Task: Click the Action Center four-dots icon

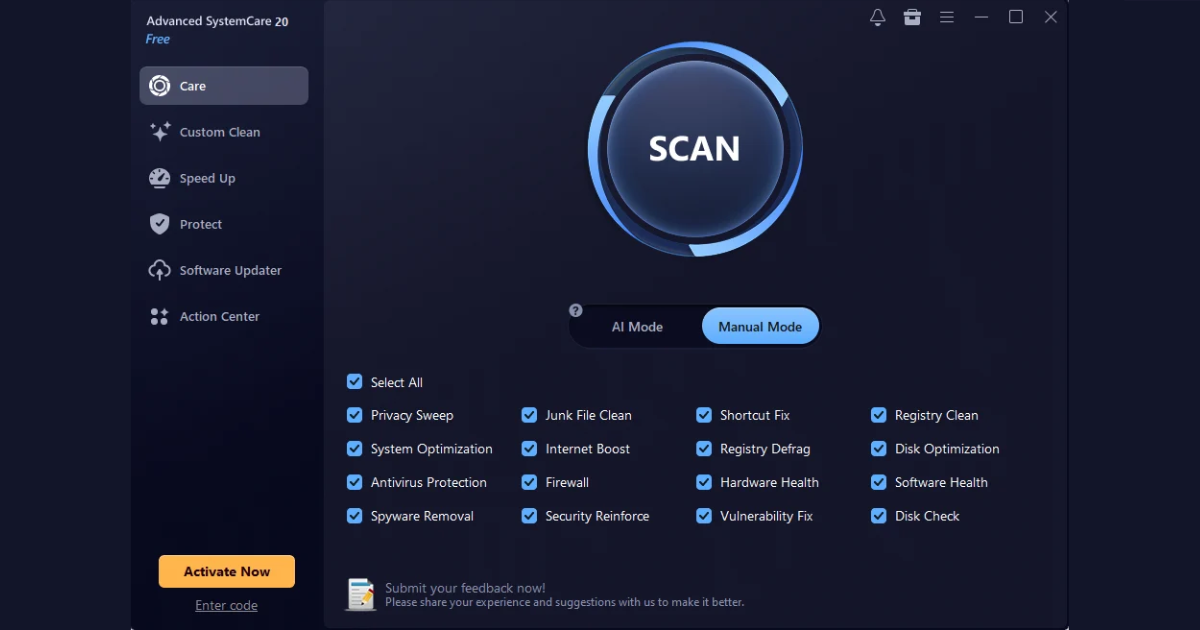Action: coord(159,316)
